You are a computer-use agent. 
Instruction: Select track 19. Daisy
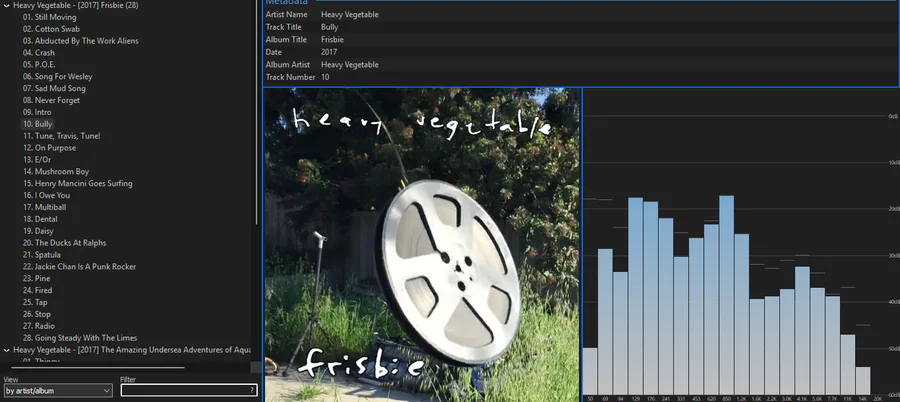click(x=38, y=231)
